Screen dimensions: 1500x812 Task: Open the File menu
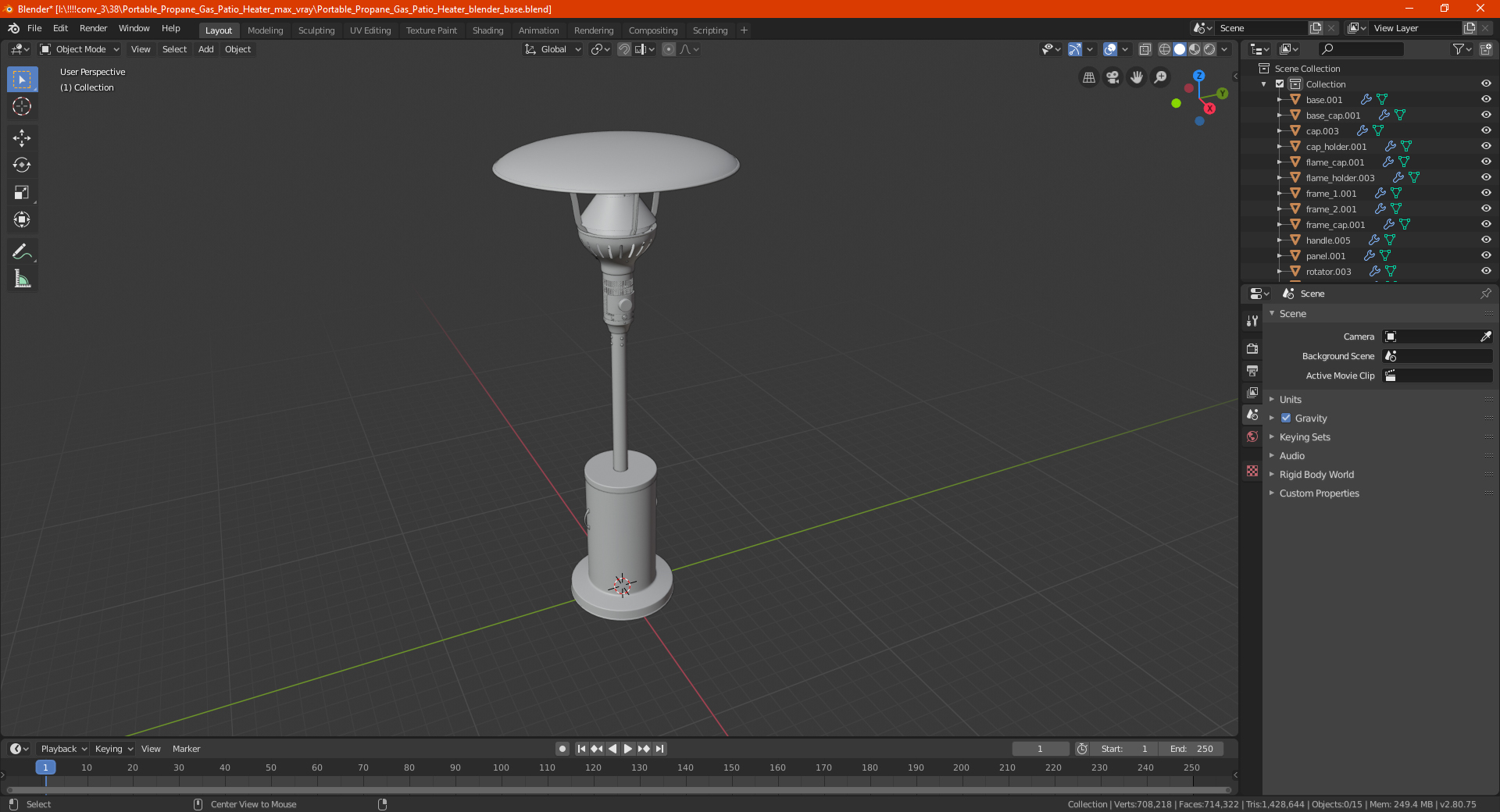[x=34, y=28]
